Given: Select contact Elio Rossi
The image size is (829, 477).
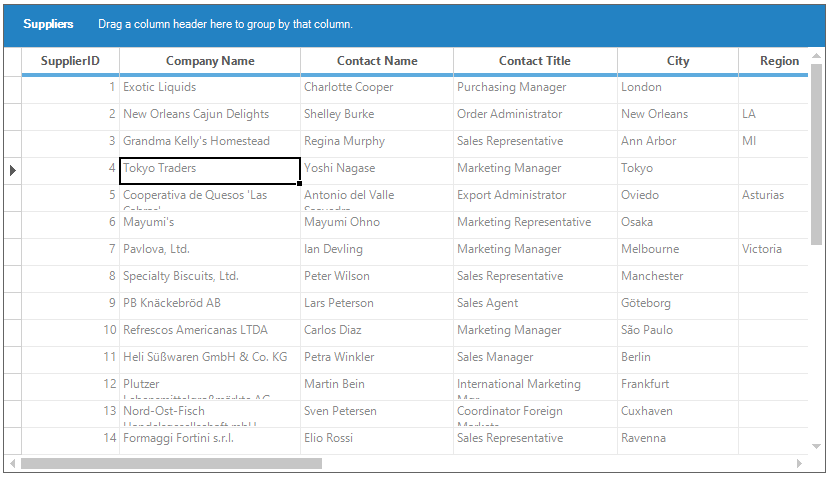Looking at the screenshot, I should pos(377,441).
